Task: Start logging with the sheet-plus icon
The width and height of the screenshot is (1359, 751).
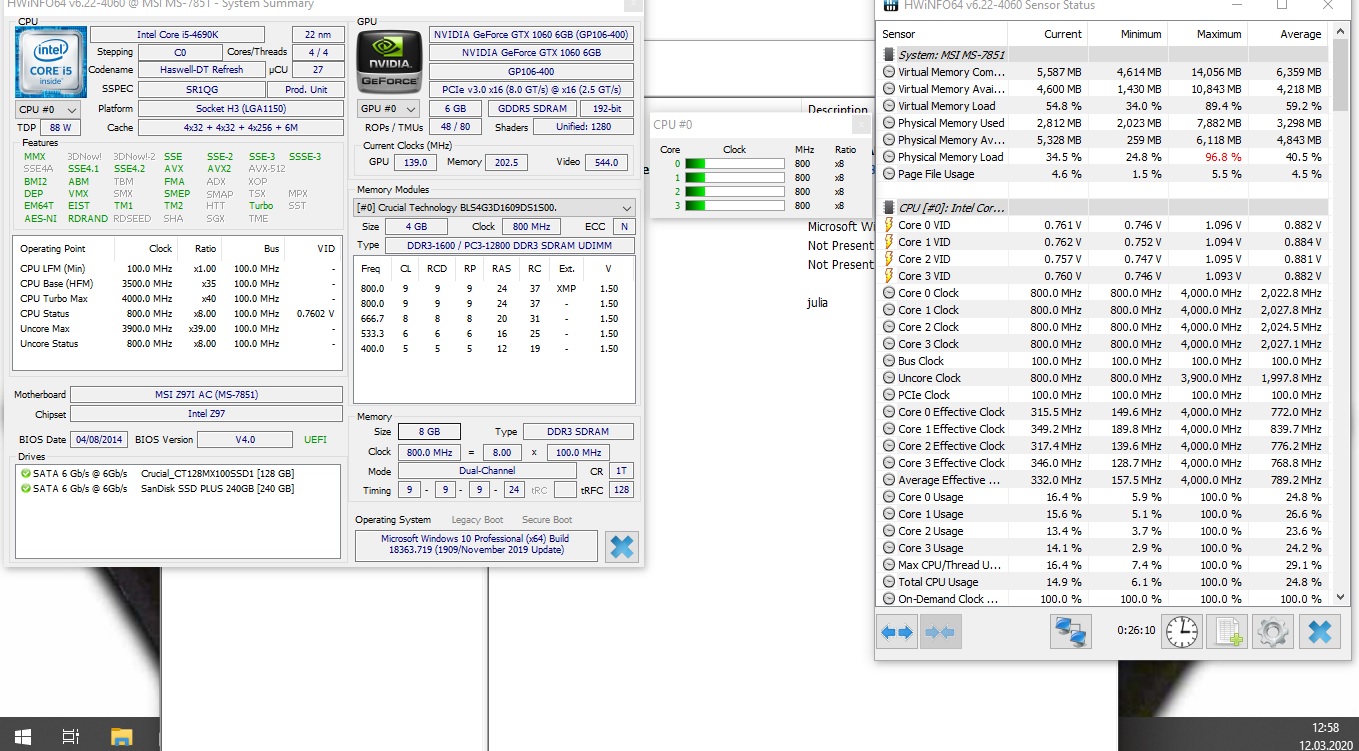Action: point(1228,632)
